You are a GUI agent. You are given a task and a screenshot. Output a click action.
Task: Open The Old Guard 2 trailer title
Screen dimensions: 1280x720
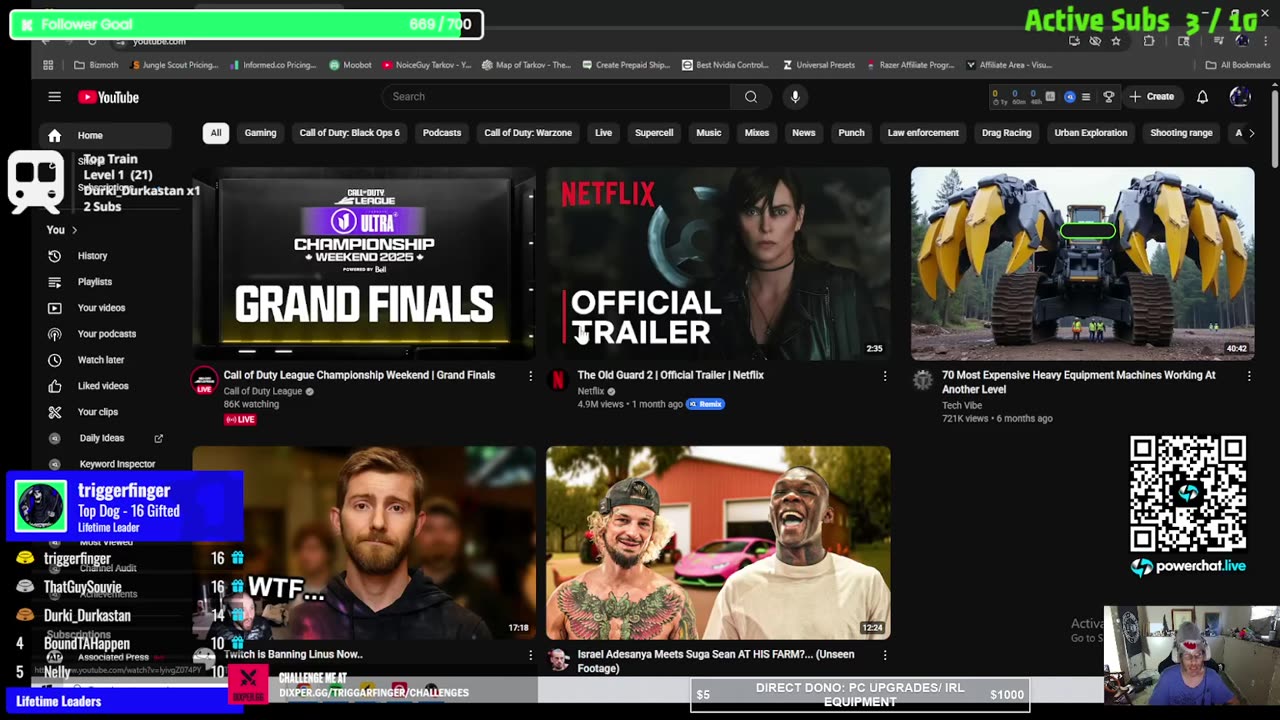[670, 375]
